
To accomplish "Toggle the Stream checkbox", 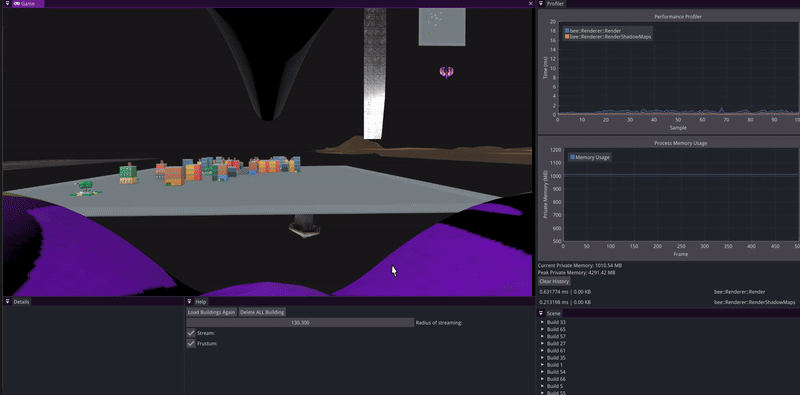I will [x=191, y=333].
